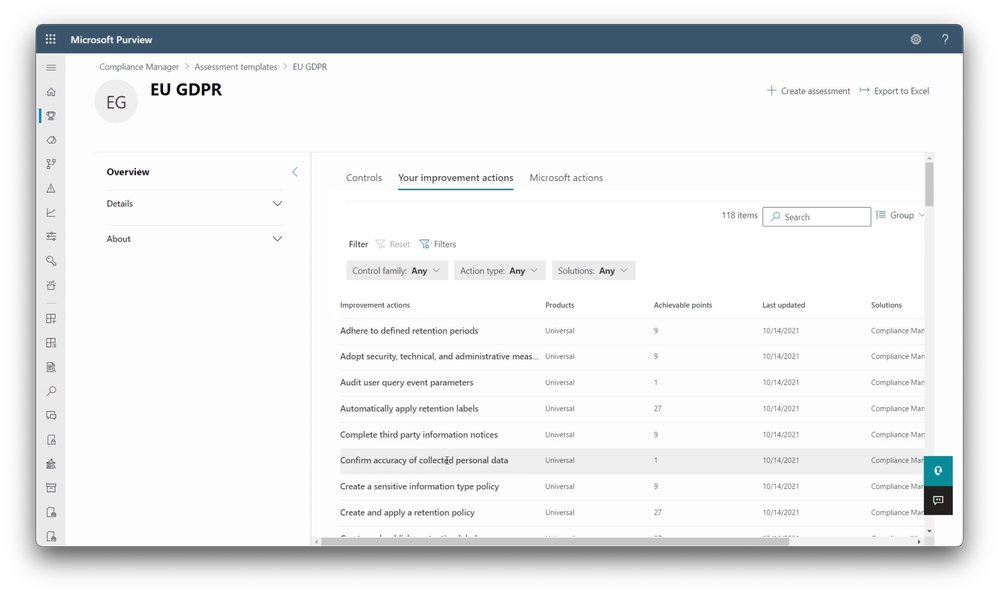Click the arrow icon beside Export to Excel
This screenshot has width=999, height=594.
click(x=864, y=91)
